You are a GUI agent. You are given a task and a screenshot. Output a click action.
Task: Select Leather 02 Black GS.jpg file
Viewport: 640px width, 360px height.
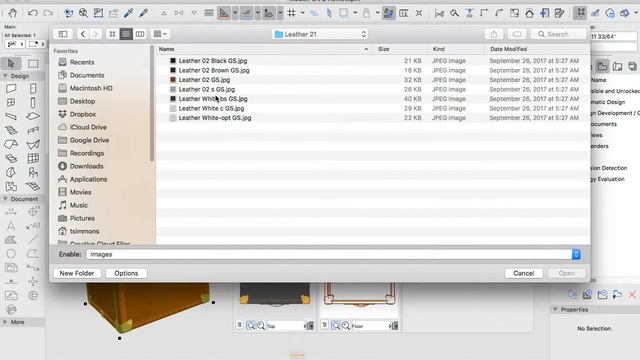click(x=373, y=61)
